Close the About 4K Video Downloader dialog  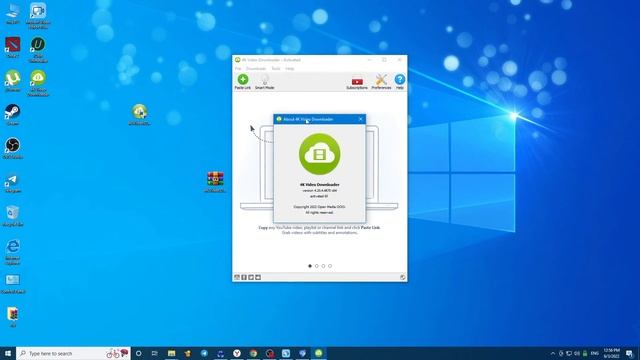360,119
